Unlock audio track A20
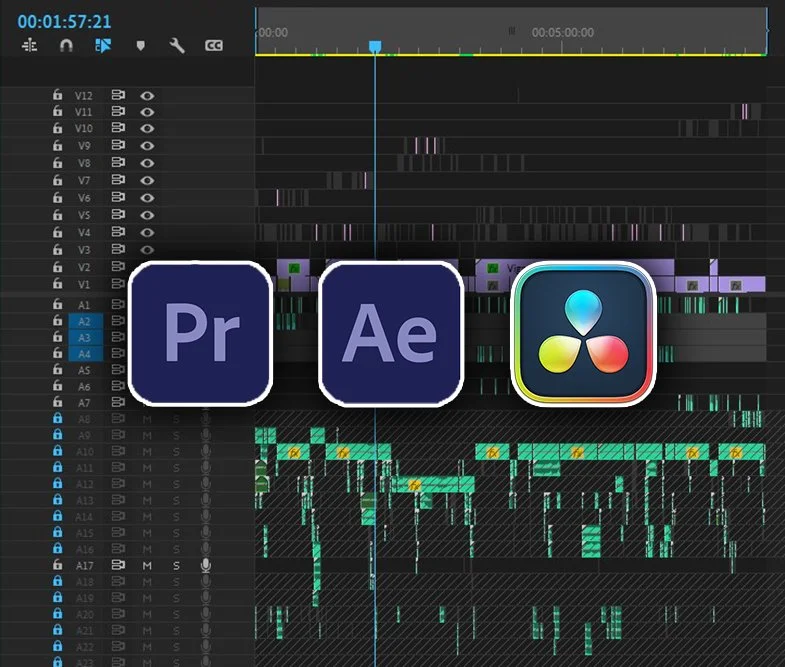 click(x=58, y=613)
